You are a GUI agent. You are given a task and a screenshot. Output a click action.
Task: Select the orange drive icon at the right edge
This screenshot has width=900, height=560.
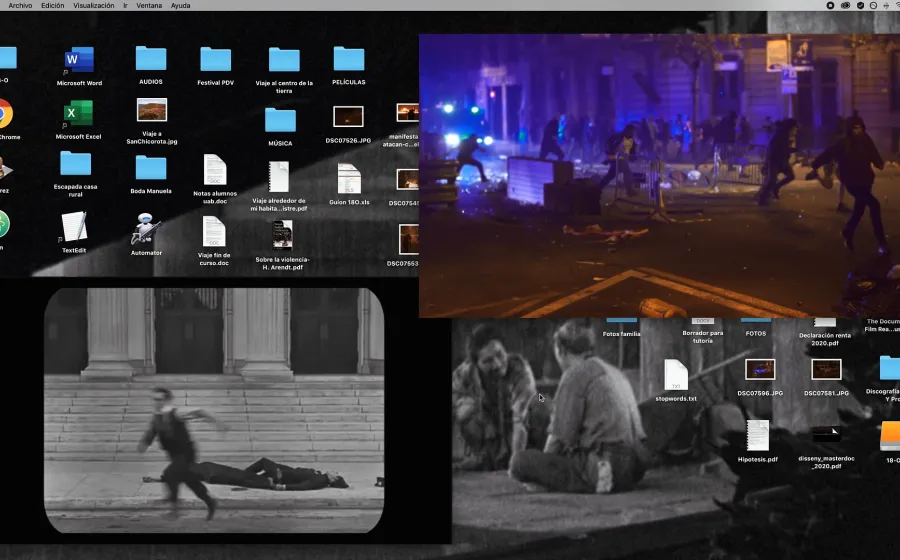click(x=890, y=437)
